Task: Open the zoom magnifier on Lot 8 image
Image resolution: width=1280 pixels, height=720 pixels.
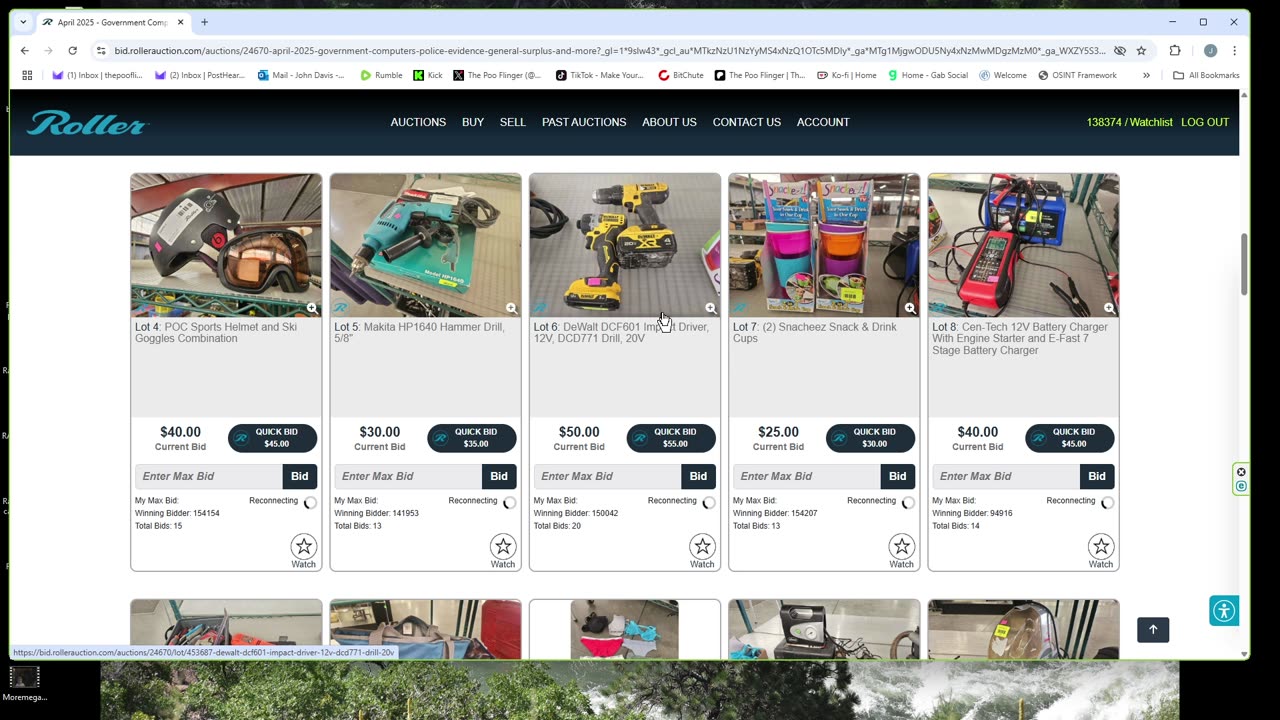Action: coord(1109,308)
